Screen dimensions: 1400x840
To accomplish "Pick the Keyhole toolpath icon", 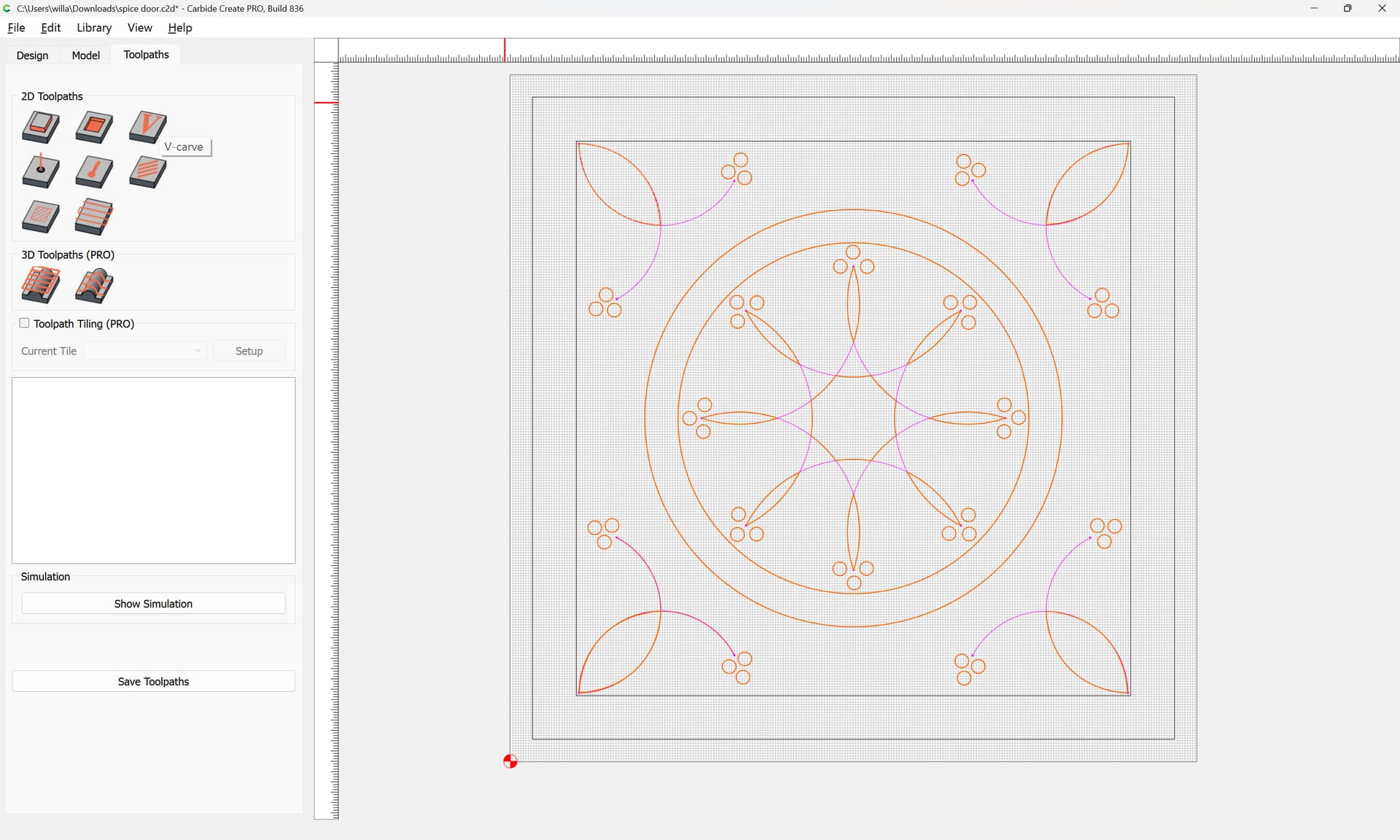I will pos(94,172).
